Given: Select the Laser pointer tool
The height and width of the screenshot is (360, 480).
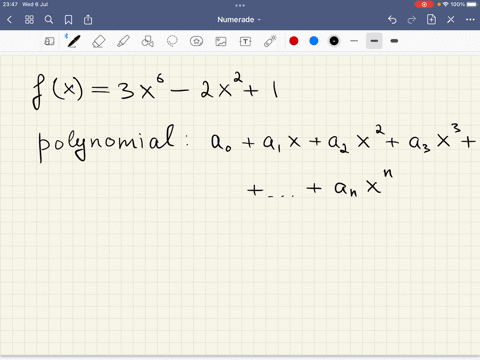Looking at the screenshot, I should point(270,41).
